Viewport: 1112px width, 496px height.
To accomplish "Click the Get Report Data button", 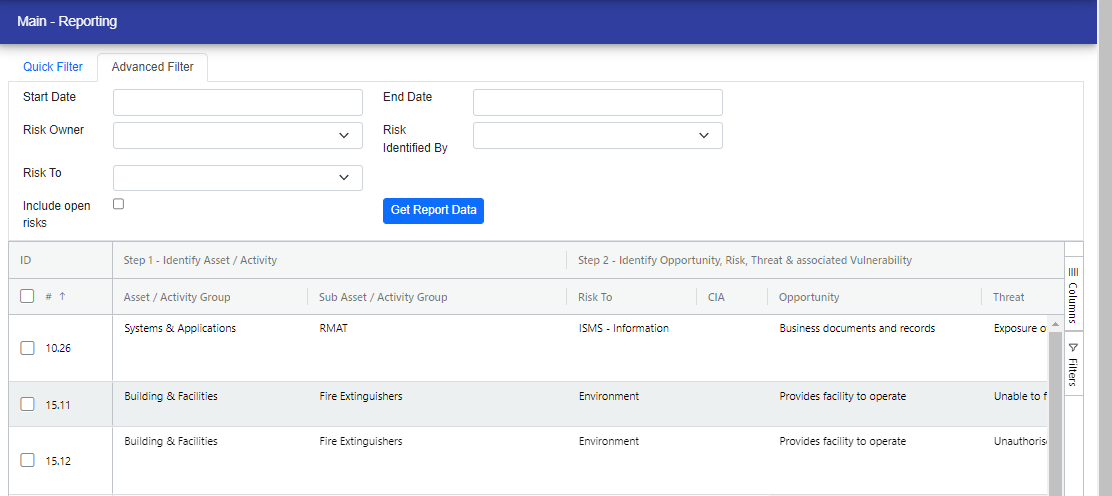I will point(433,211).
